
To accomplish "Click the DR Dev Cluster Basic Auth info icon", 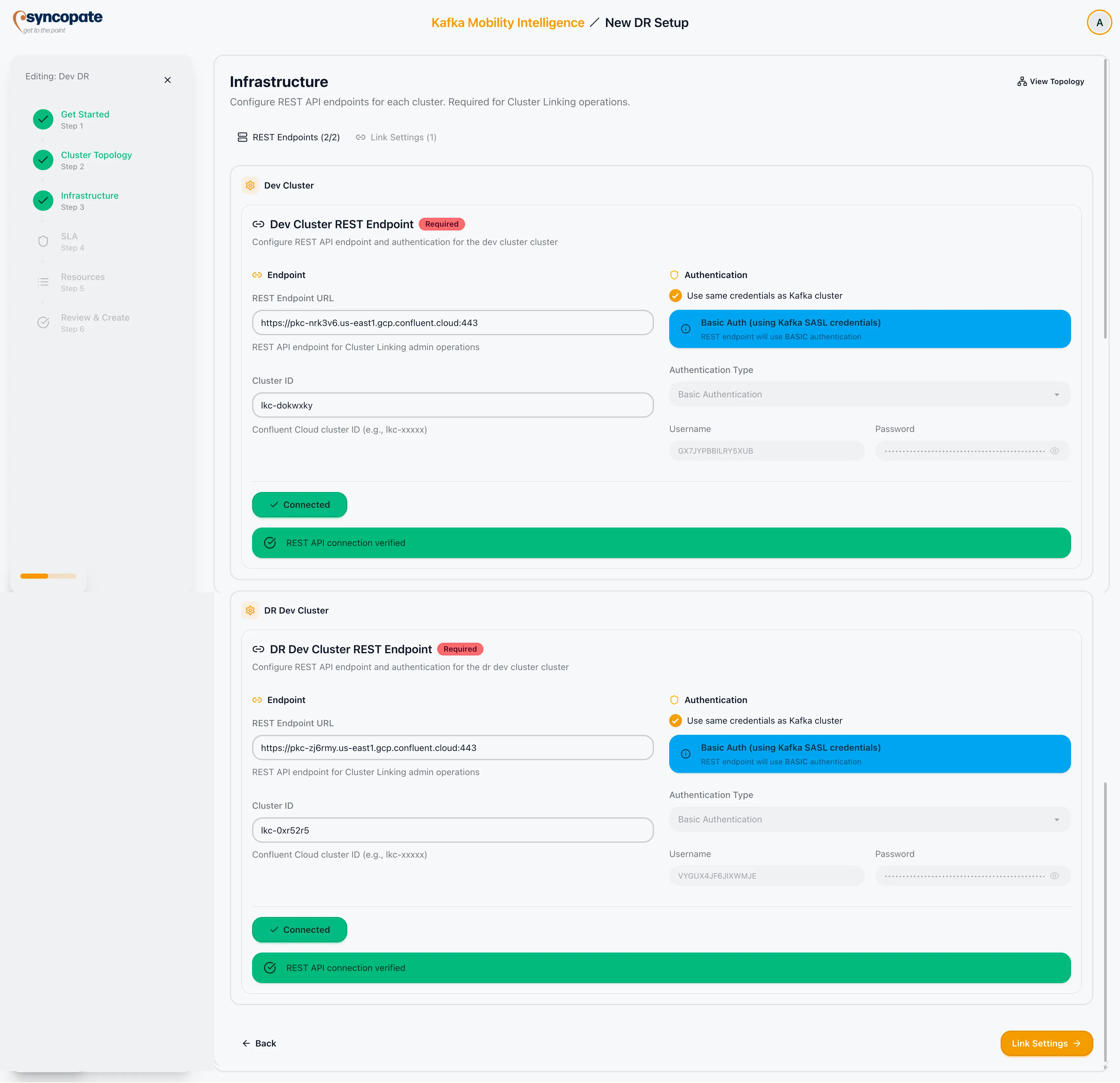I will [686, 754].
